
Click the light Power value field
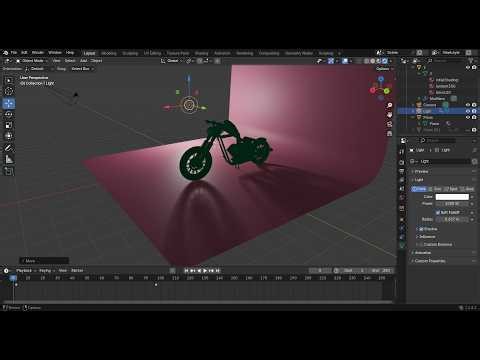452,204
